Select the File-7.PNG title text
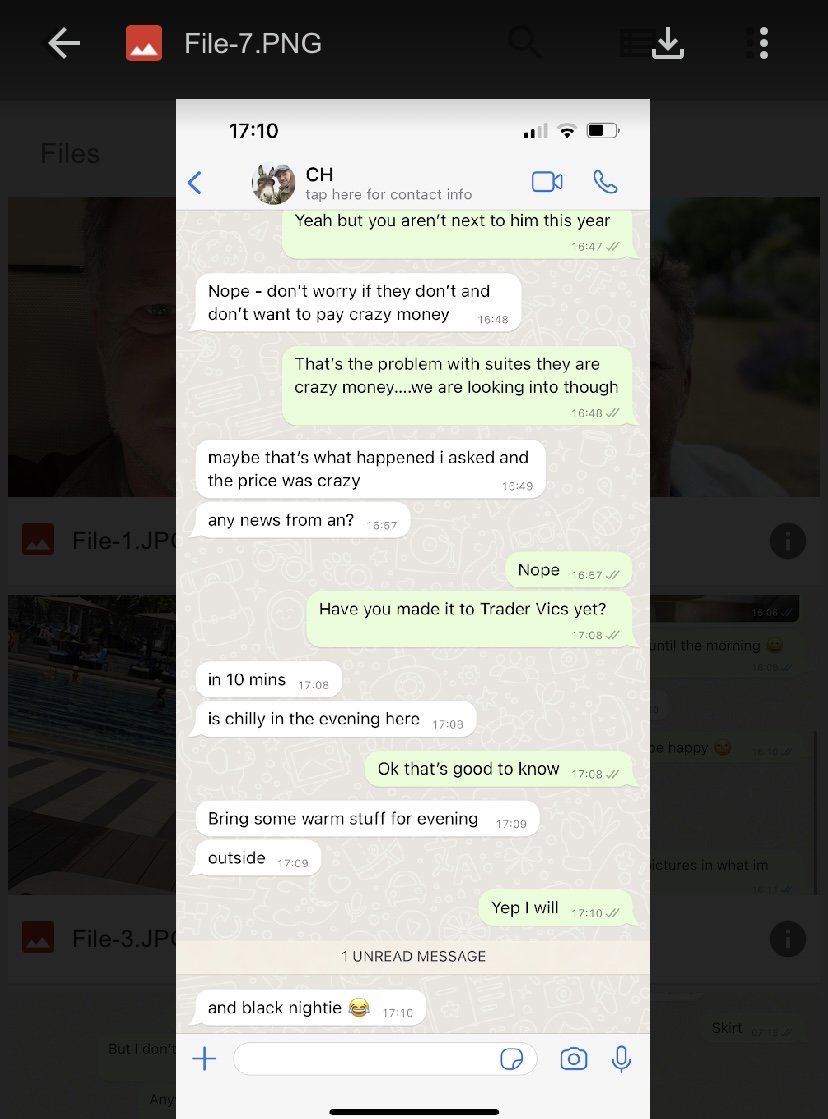 coord(253,44)
